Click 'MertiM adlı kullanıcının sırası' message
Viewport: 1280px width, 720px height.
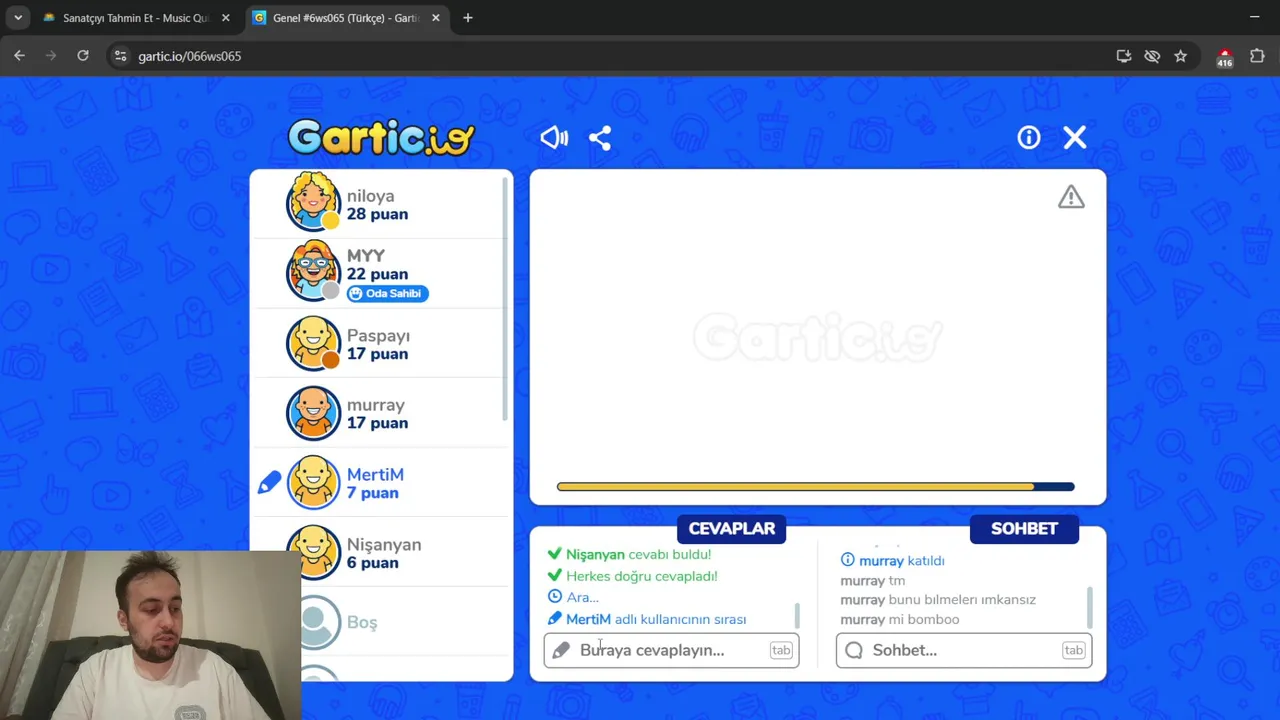[x=656, y=619]
